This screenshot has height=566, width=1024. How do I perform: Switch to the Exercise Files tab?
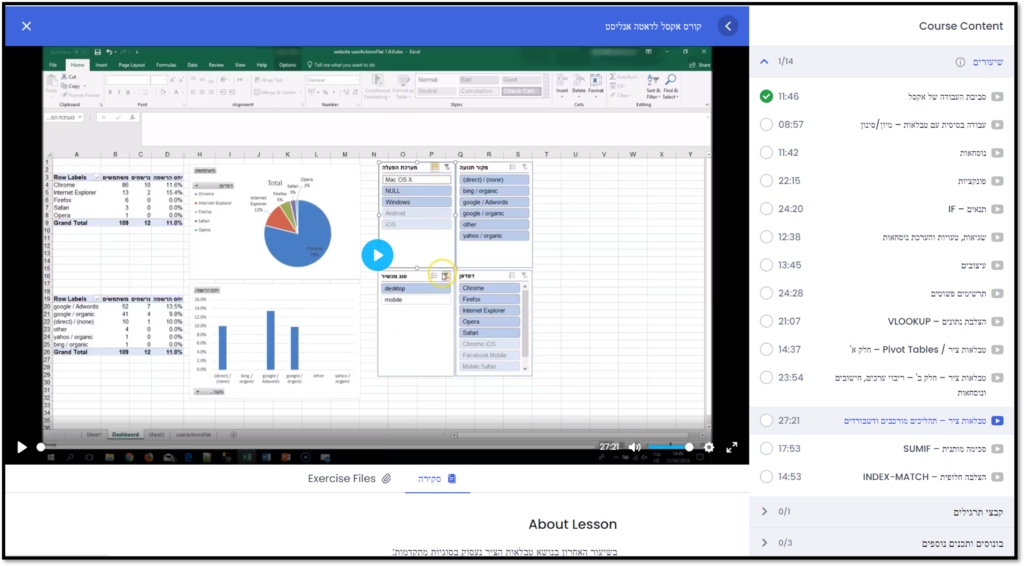pyautogui.click(x=349, y=479)
